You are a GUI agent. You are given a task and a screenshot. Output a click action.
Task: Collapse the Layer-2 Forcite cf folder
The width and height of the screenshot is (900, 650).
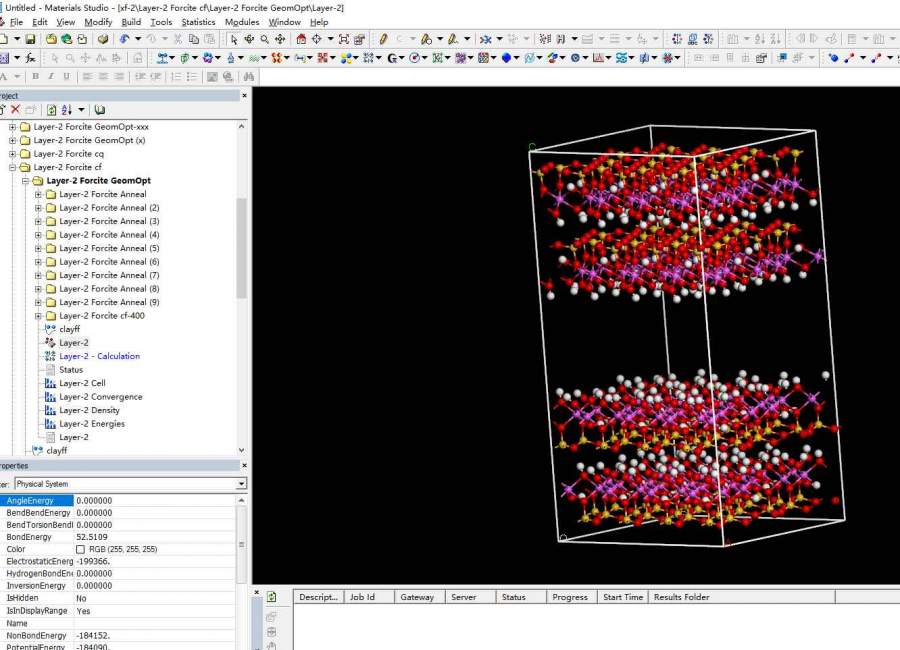[x=12, y=167]
